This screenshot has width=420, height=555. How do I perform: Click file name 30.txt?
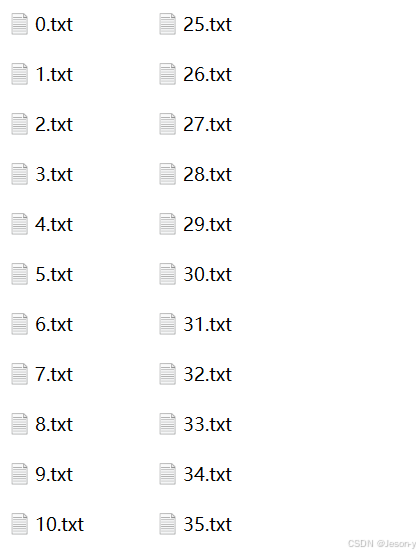pyautogui.click(x=207, y=274)
